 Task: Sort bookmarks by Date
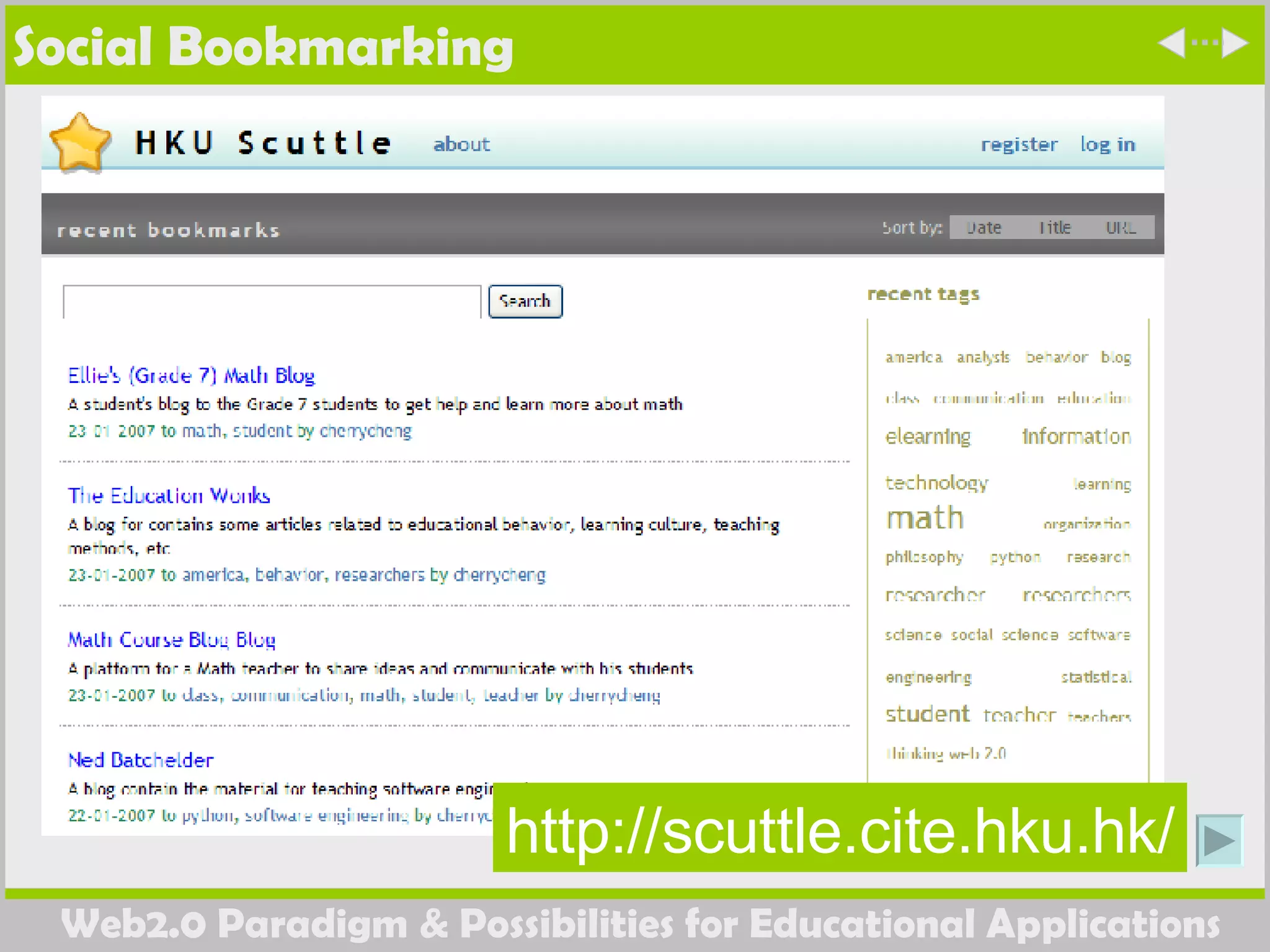click(x=984, y=227)
